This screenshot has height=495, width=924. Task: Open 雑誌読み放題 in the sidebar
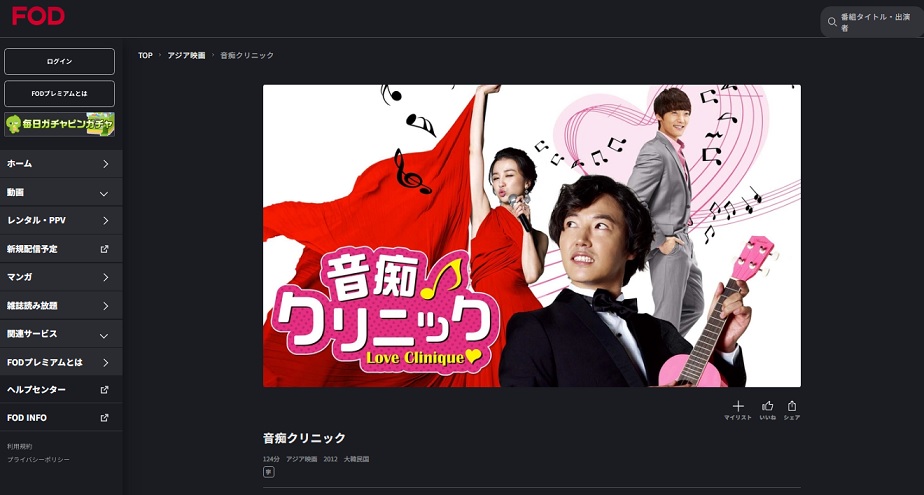61,306
